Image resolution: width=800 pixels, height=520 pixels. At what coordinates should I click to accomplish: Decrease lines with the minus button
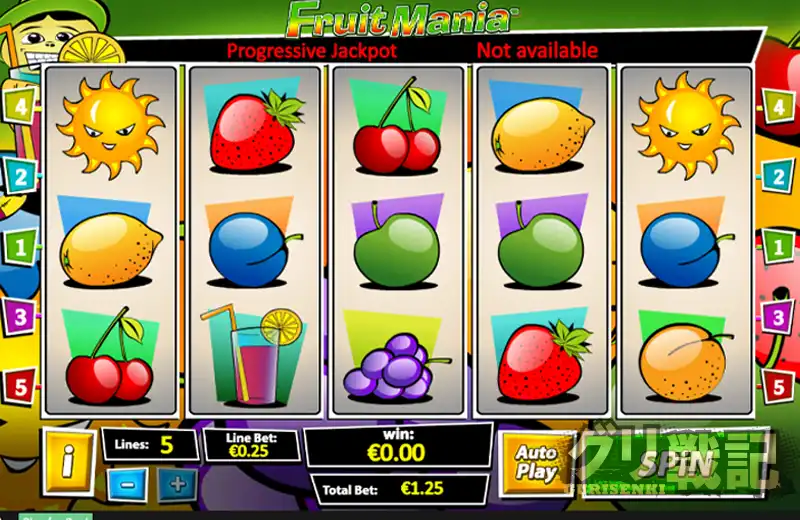point(128,484)
